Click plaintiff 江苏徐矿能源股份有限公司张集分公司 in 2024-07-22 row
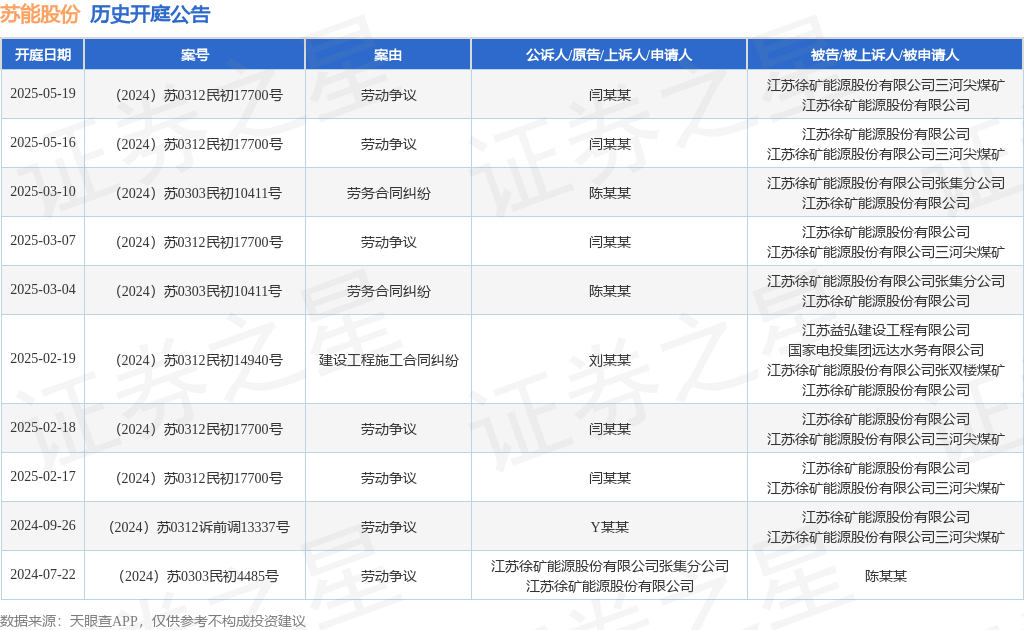Viewport: 1024px width, 630px height. pos(609,566)
